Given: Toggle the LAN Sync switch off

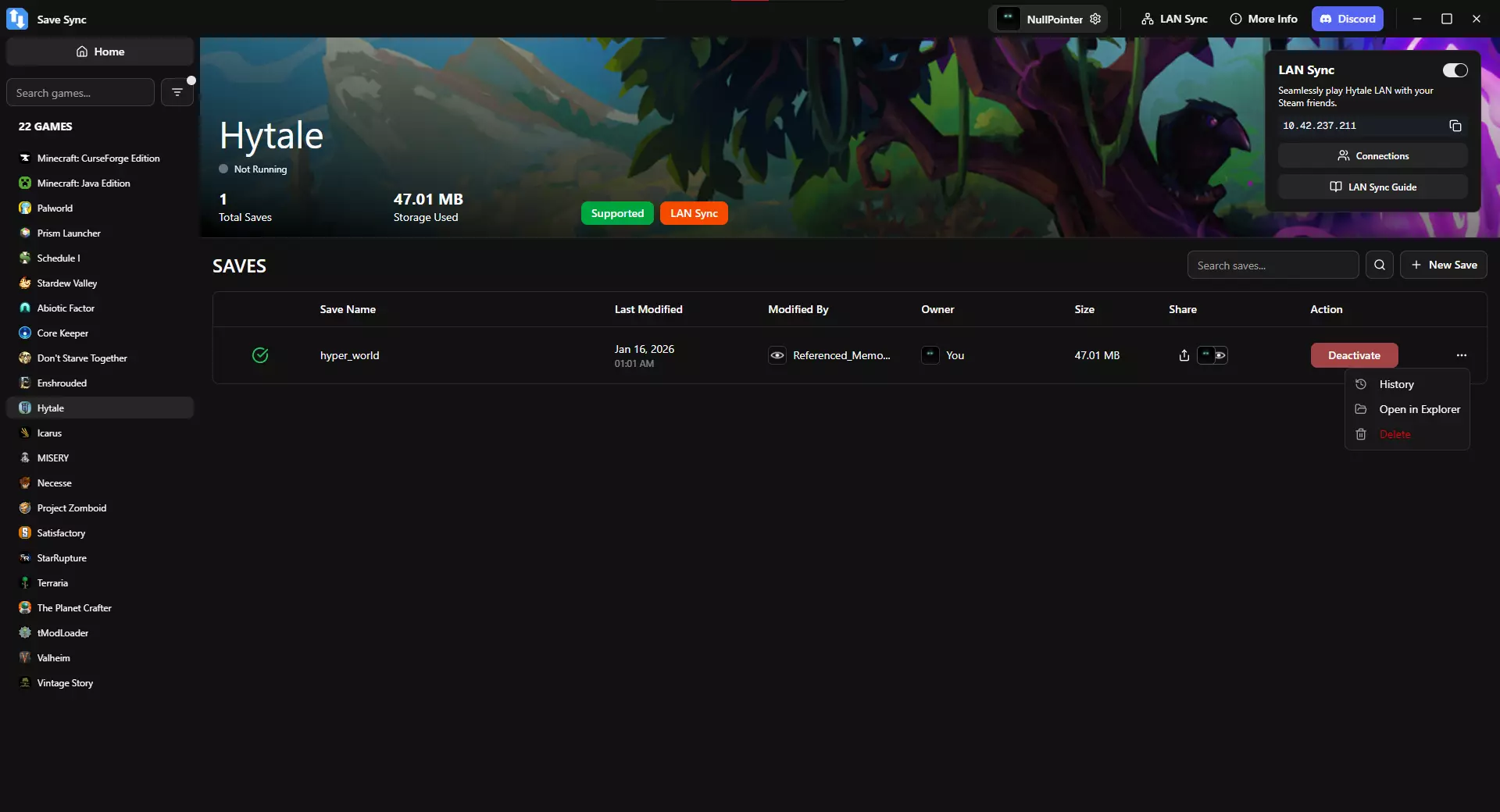Looking at the screenshot, I should point(1455,70).
